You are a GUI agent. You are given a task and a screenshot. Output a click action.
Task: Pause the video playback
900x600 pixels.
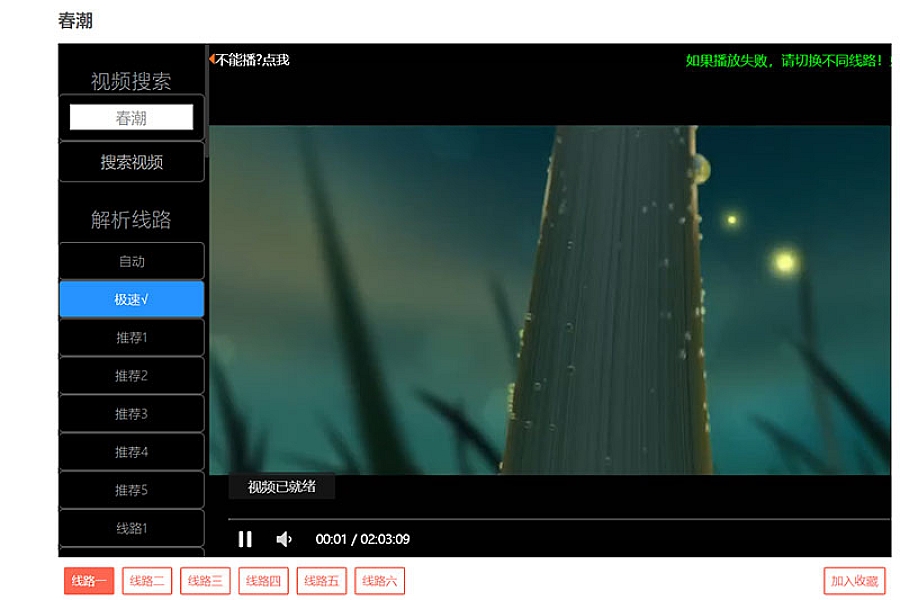point(245,539)
